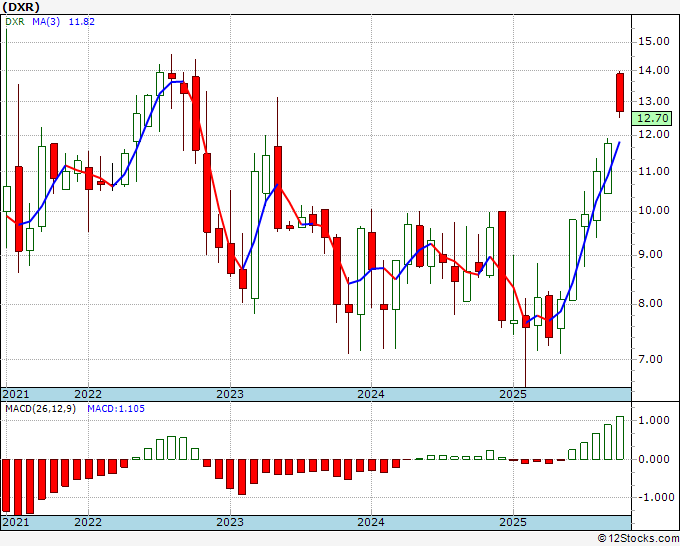Click the 12.00 price axis label
The width and height of the screenshot is (680, 546).
click(x=654, y=135)
